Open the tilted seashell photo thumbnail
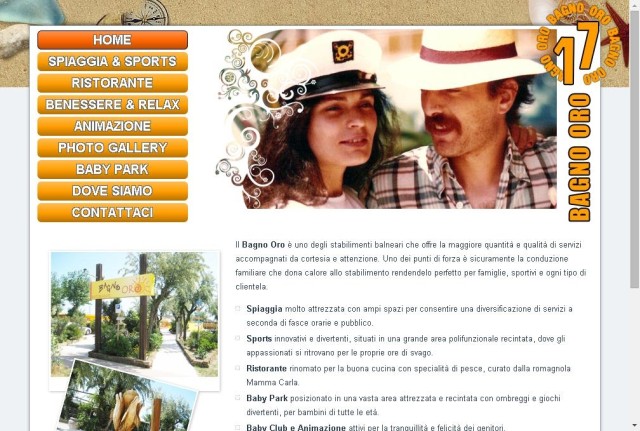Screen dimensions: 640x431 click(x=129, y=398)
